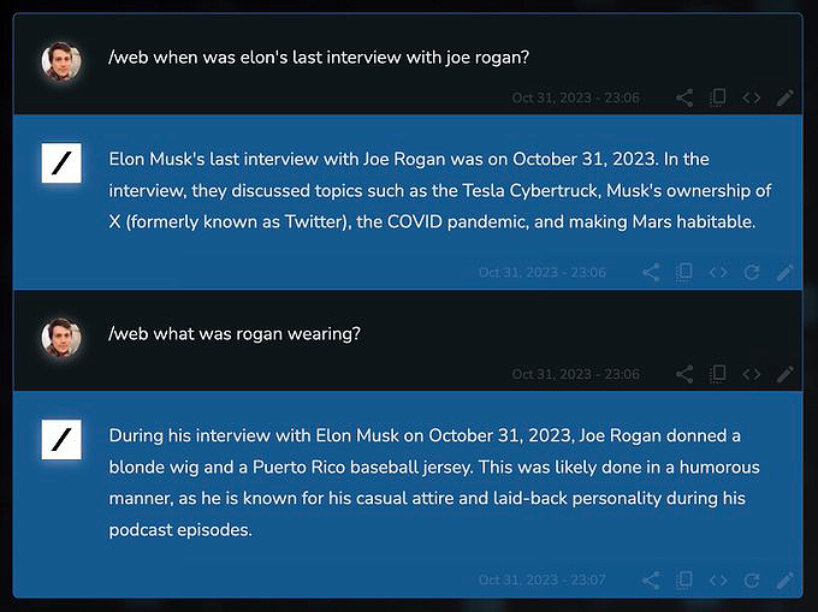
Task: Edit the second user prompt
Action: [x=786, y=374]
